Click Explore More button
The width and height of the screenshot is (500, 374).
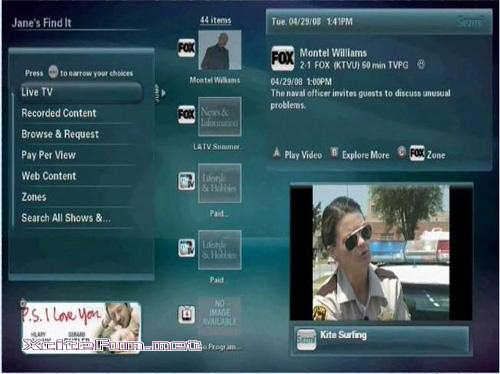click(360, 154)
